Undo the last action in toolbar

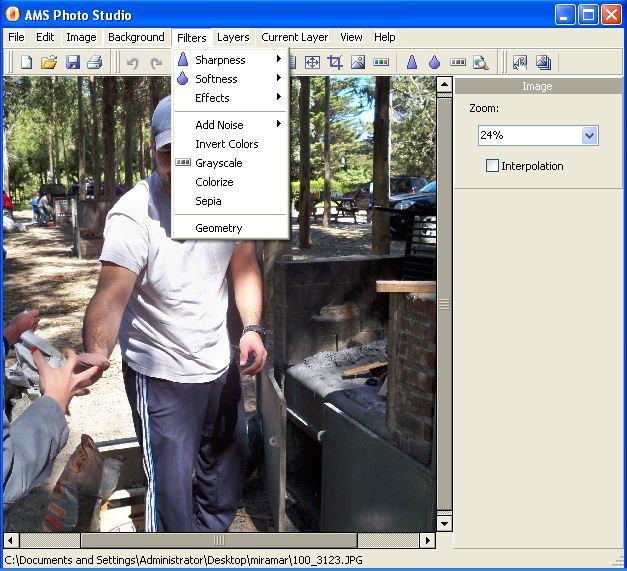(x=132, y=63)
